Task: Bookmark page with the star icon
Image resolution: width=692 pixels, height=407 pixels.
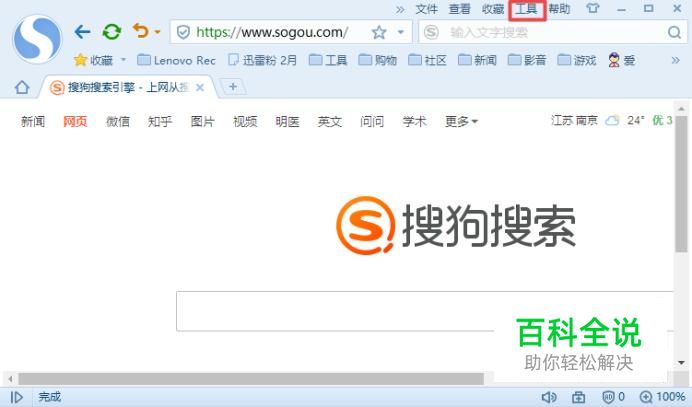Action: click(x=379, y=32)
